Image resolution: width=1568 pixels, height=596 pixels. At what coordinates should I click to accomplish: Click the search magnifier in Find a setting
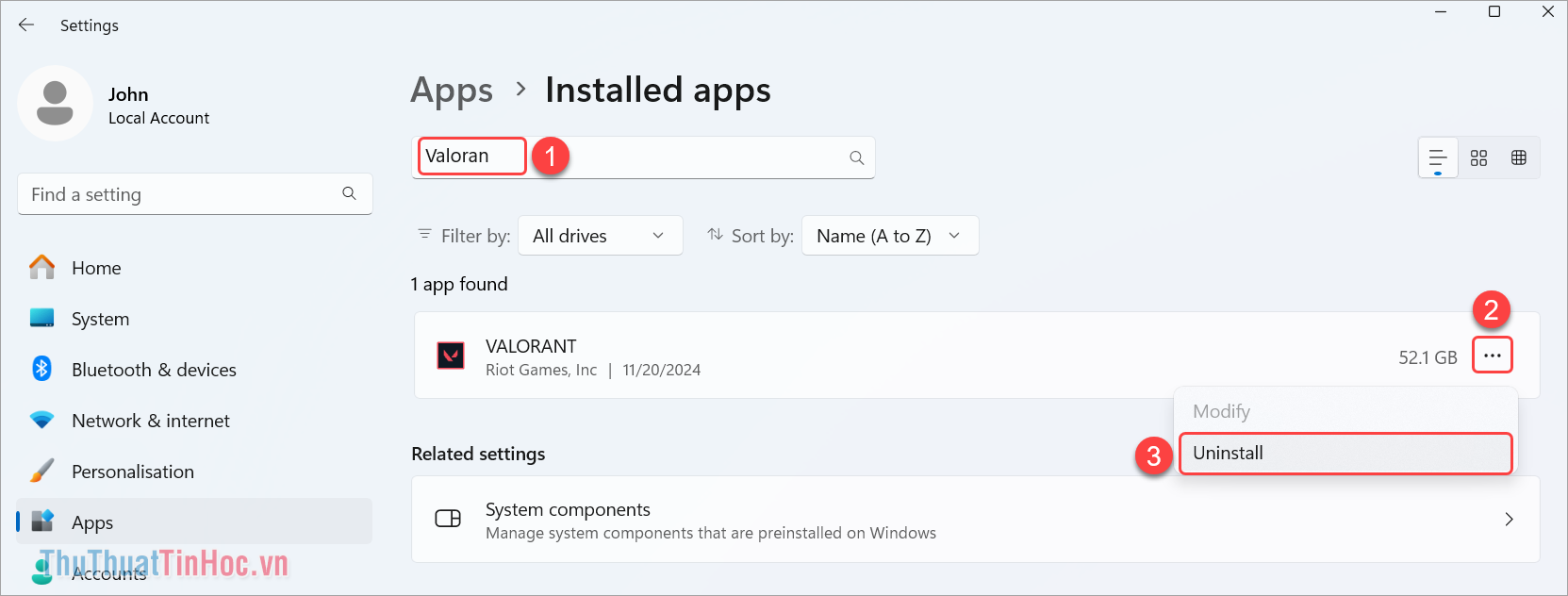pyautogui.click(x=349, y=193)
